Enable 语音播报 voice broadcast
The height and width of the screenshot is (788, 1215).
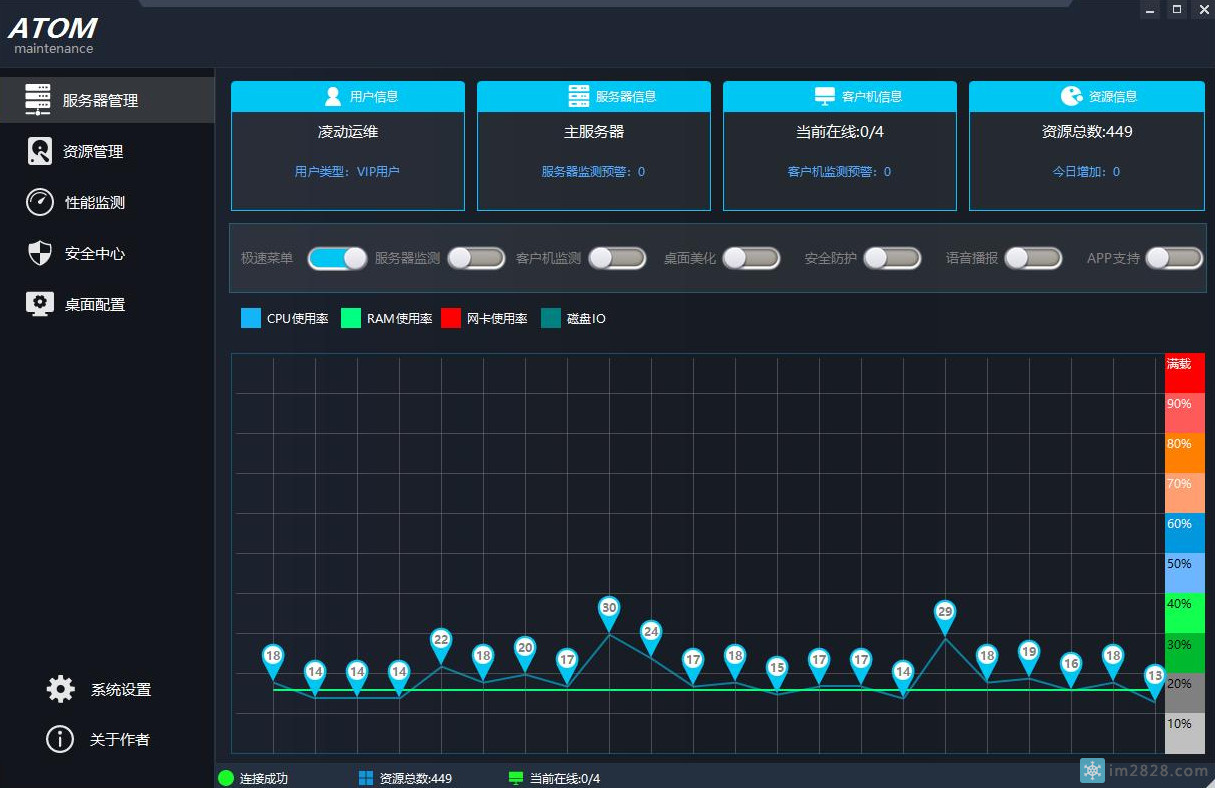[1033, 258]
